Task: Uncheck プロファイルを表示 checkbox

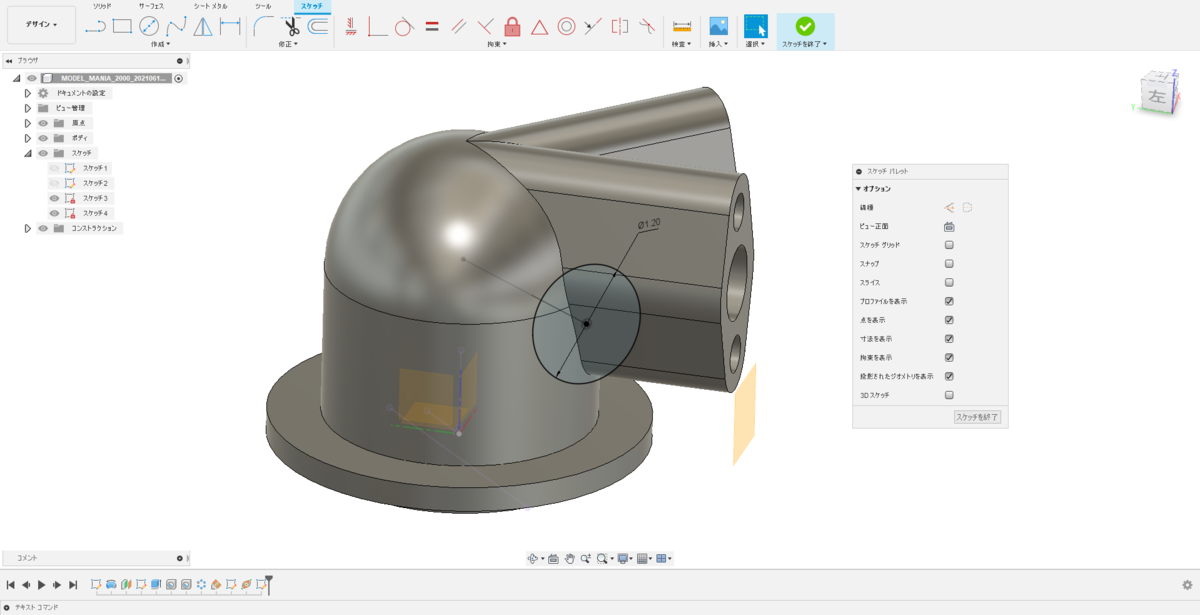Action: click(949, 301)
